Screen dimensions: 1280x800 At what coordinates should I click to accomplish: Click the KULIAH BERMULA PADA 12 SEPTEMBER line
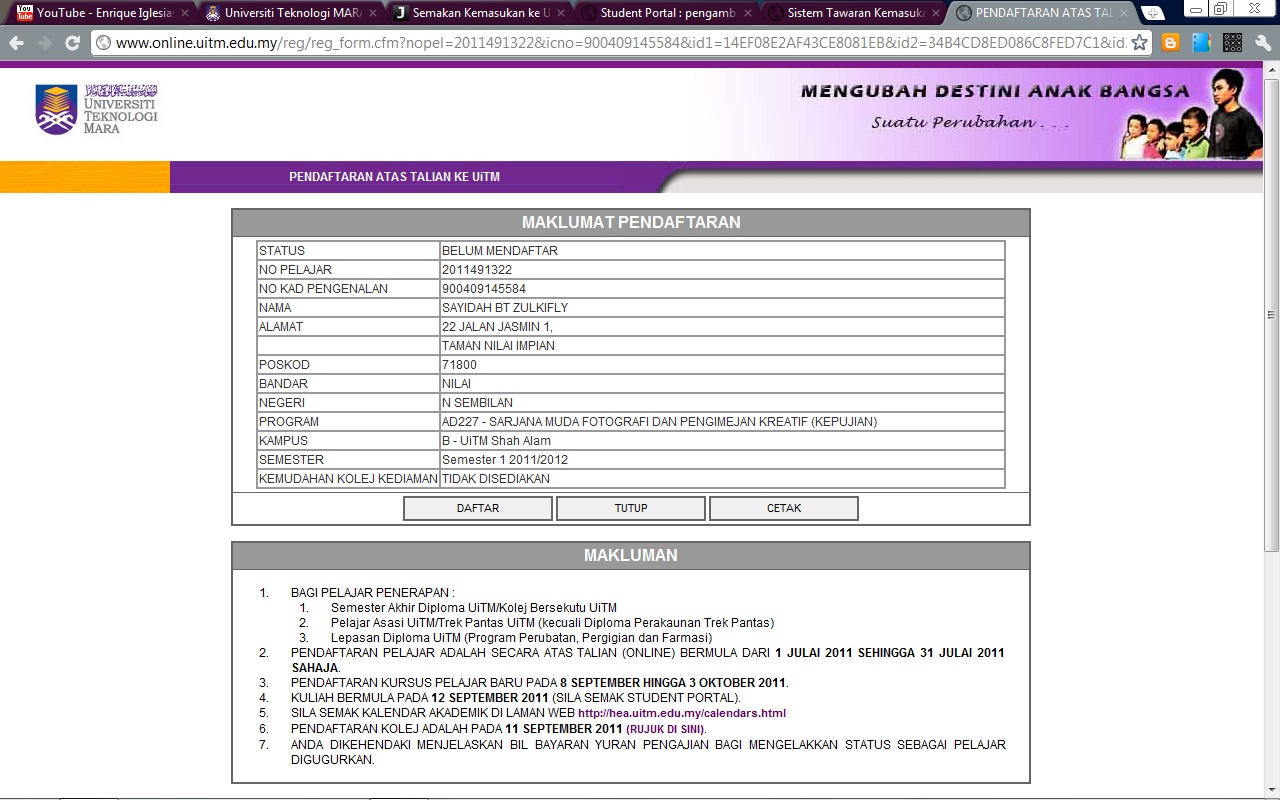tap(516, 698)
